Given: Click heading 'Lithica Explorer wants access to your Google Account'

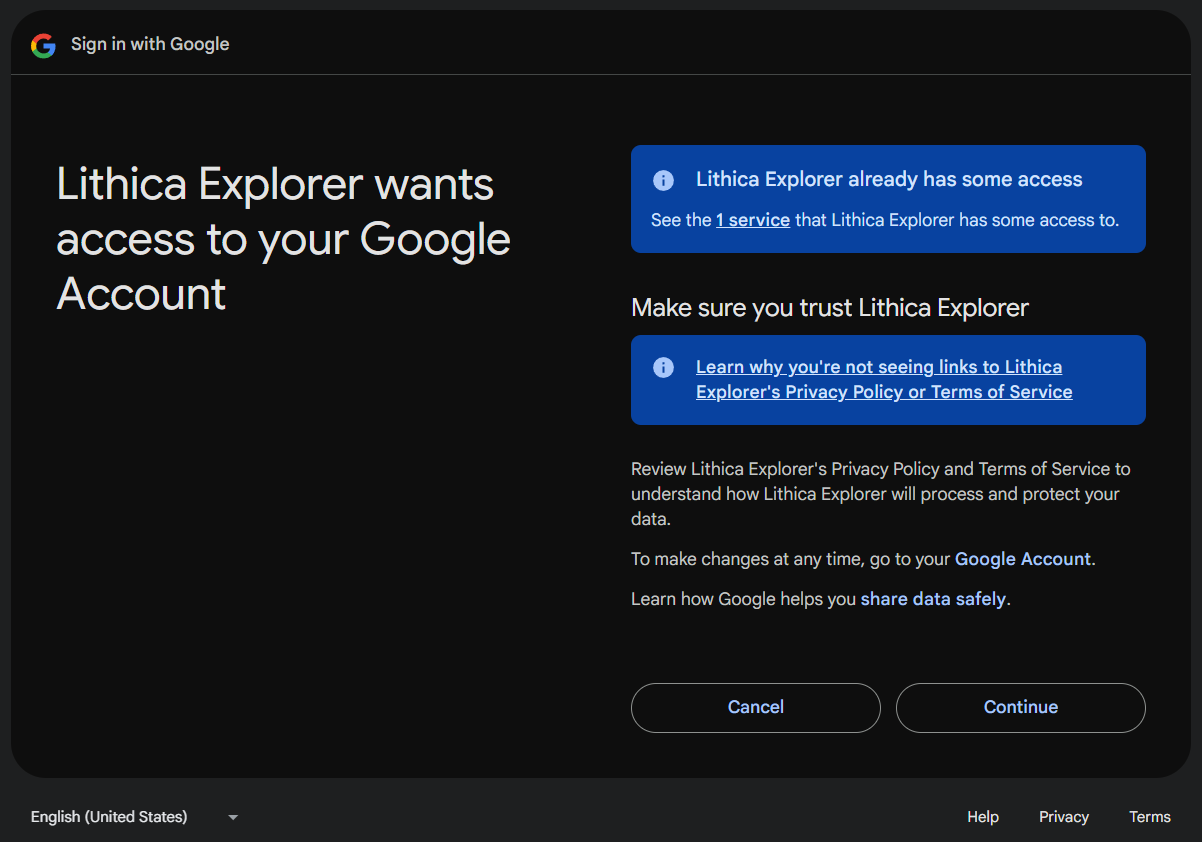Looking at the screenshot, I should pyautogui.click(x=284, y=239).
